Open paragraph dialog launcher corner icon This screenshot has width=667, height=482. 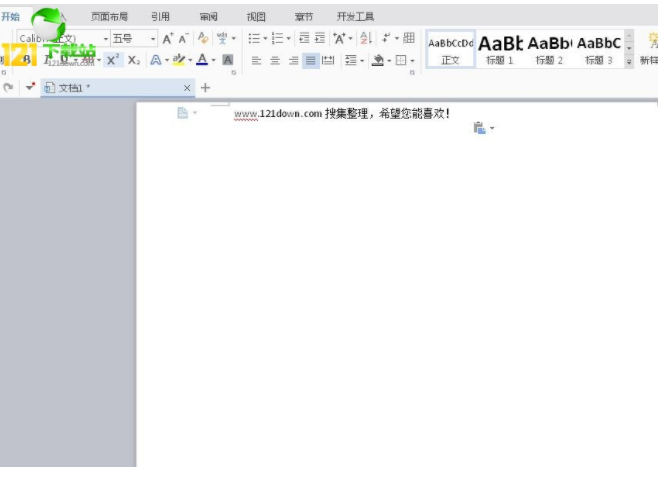pos(412,73)
